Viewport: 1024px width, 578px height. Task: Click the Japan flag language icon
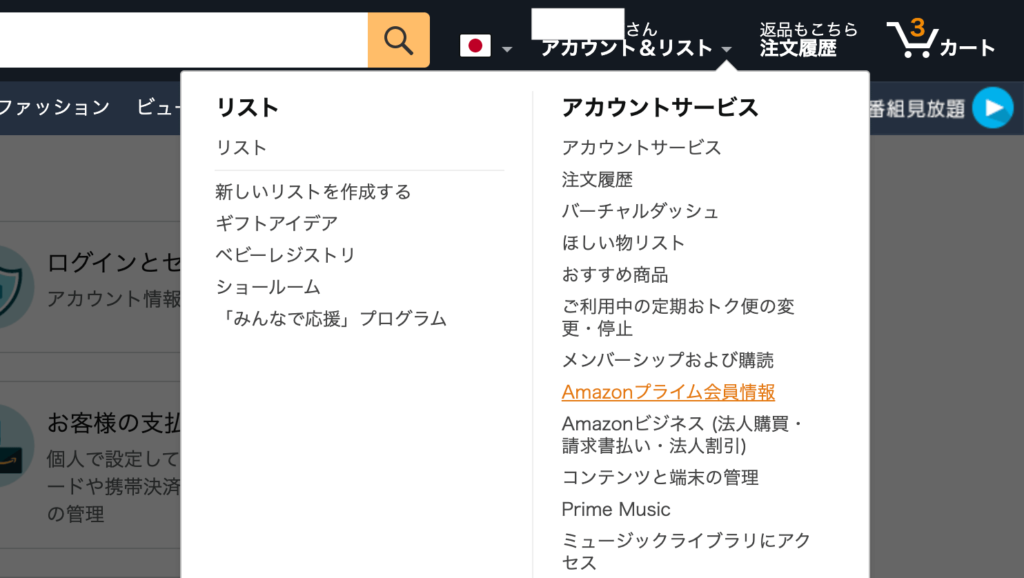(475, 46)
